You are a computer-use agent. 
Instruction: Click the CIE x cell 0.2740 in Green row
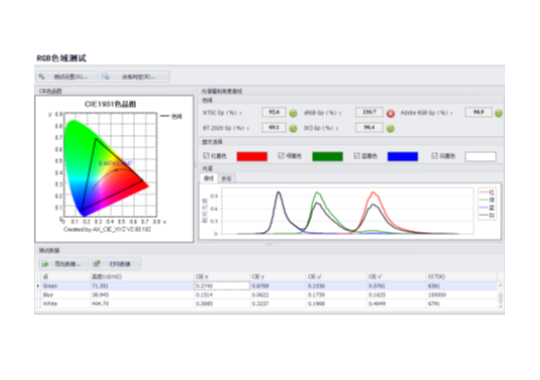pos(222,286)
